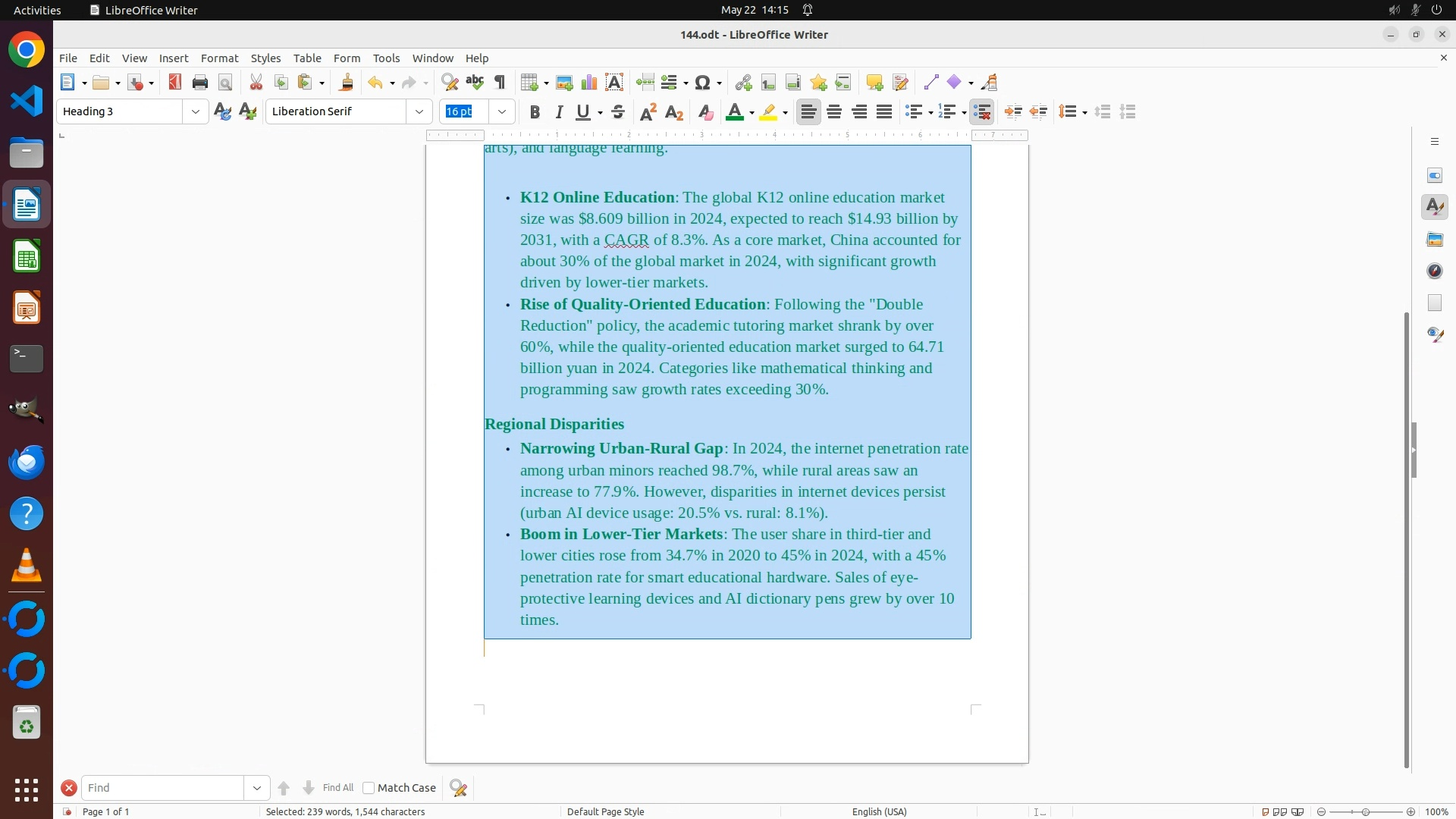Screen dimensions: 1456x819
Task: Click the Insert Chart icon
Action: coord(589,83)
